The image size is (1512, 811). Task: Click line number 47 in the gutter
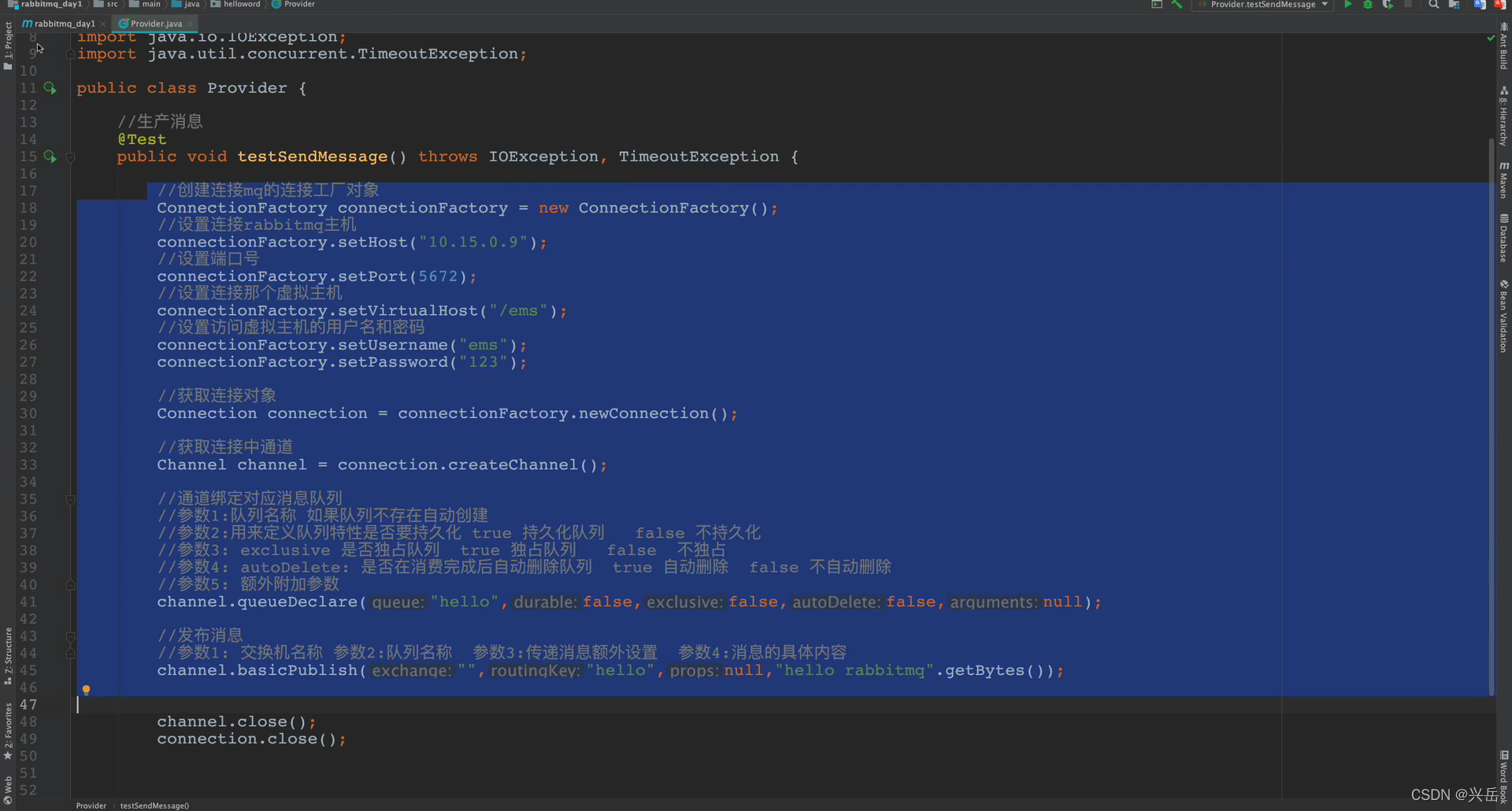pos(28,705)
